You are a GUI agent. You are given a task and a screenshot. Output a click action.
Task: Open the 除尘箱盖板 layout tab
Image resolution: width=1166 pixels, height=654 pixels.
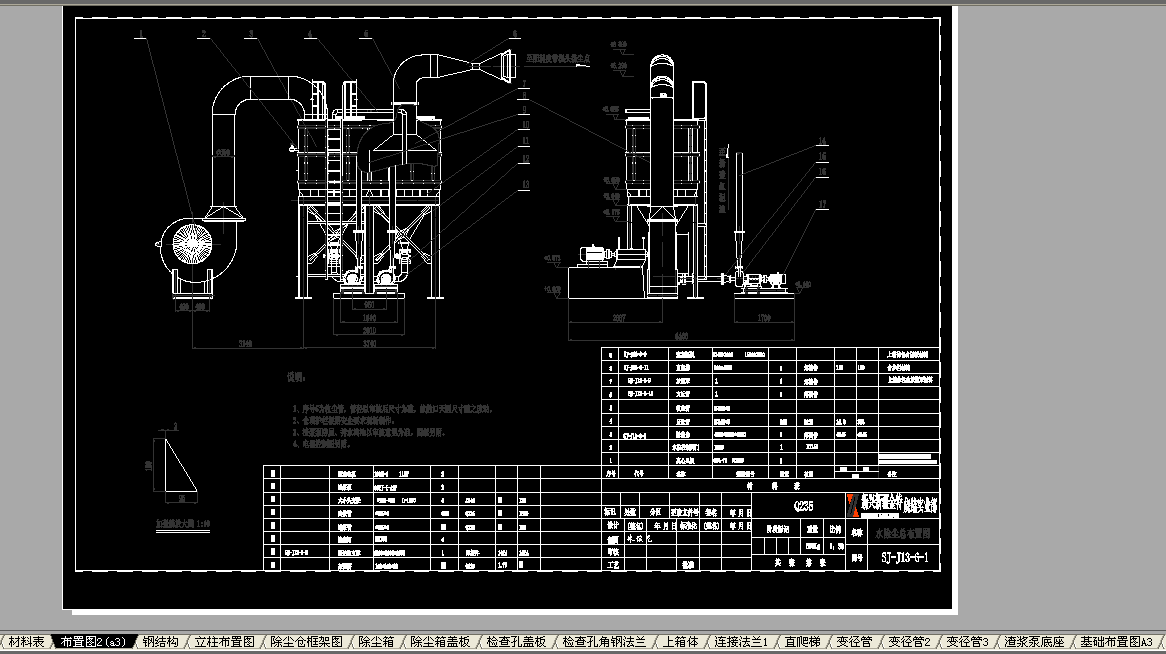(440, 641)
